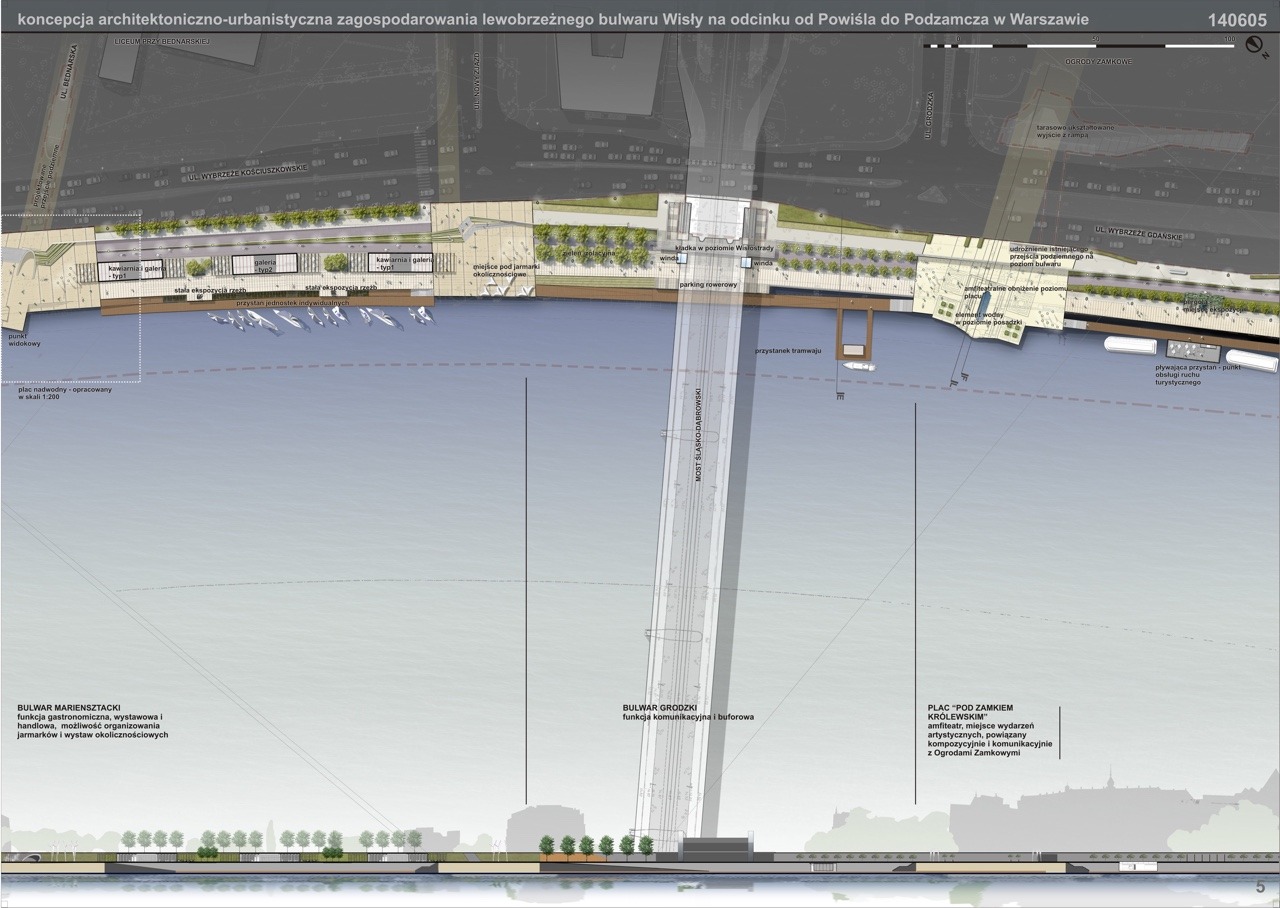Click the "przystanek tramwaju" label

tap(789, 351)
